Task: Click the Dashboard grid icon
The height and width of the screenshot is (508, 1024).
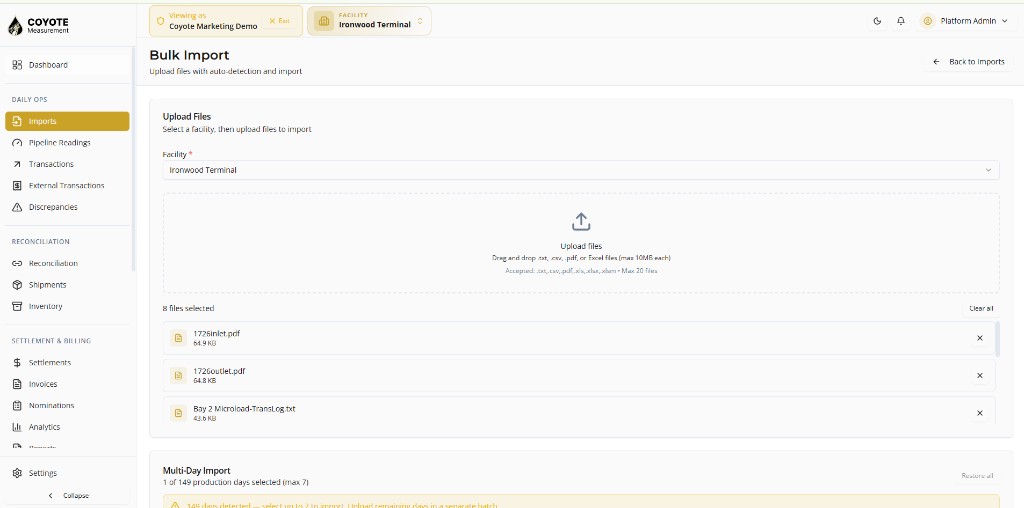Action: point(18,65)
